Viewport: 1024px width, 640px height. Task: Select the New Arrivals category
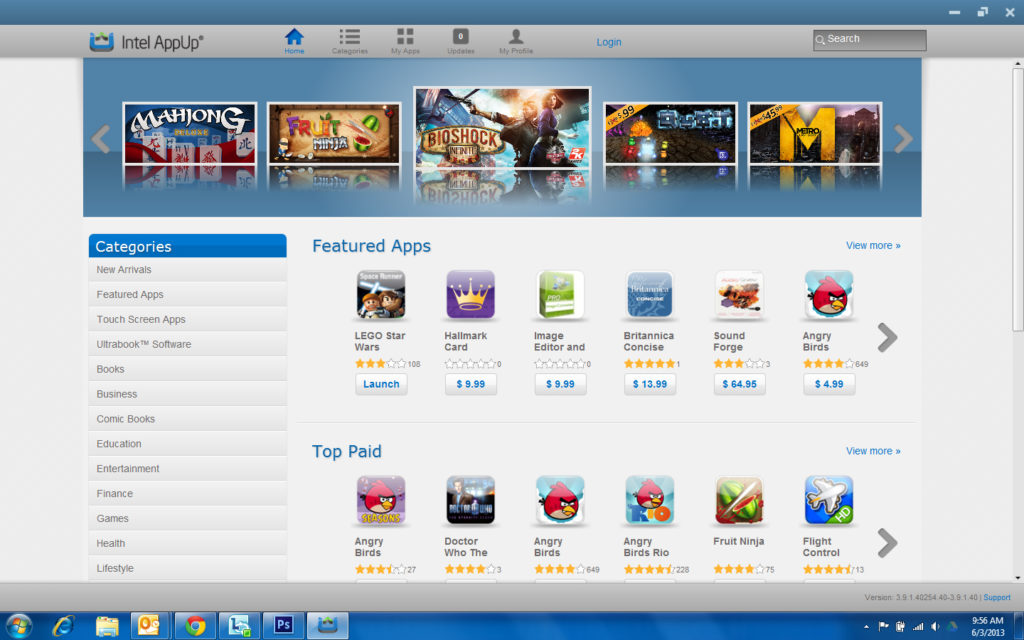187,270
